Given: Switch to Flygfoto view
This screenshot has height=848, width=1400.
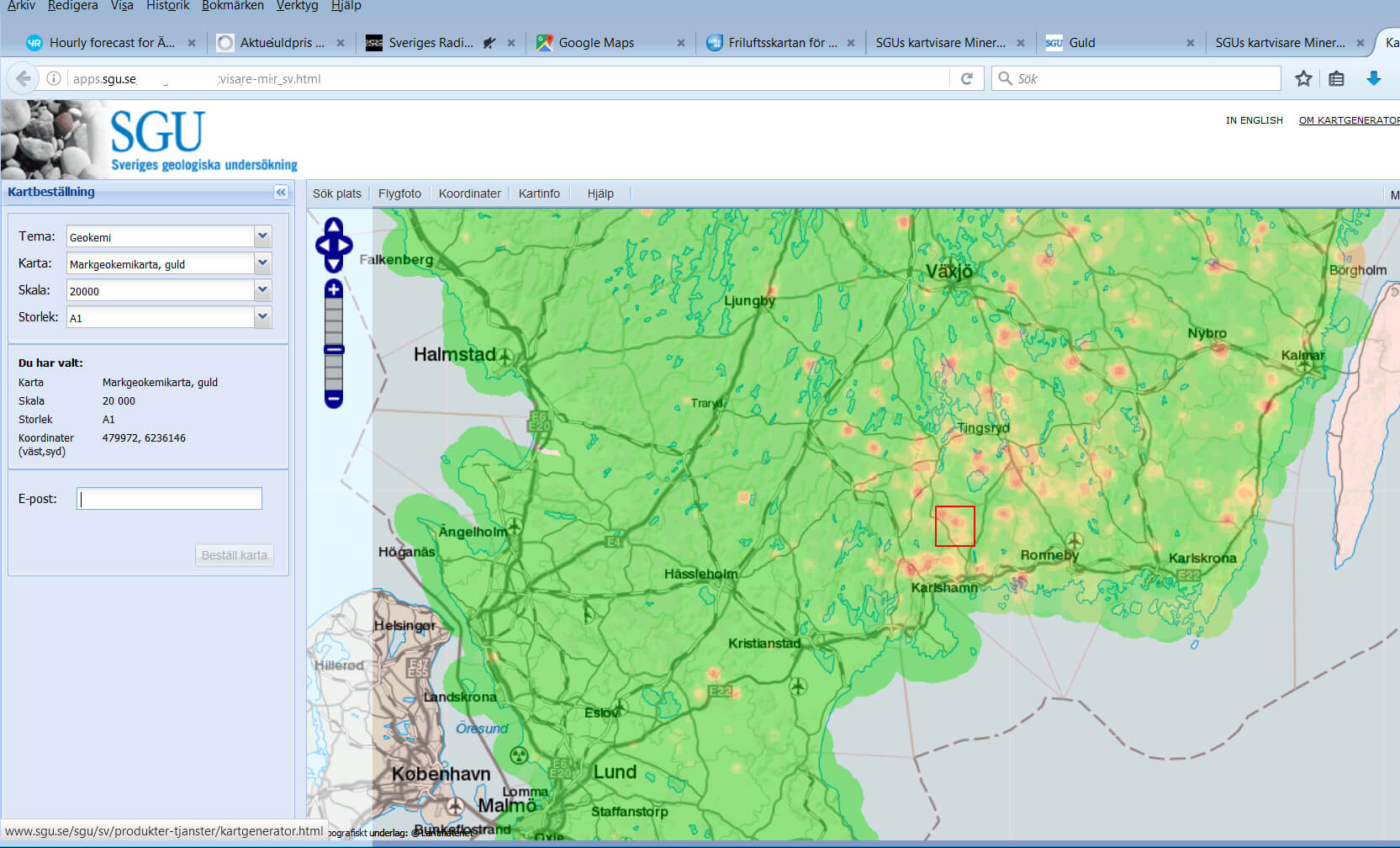Looking at the screenshot, I should pos(399,193).
